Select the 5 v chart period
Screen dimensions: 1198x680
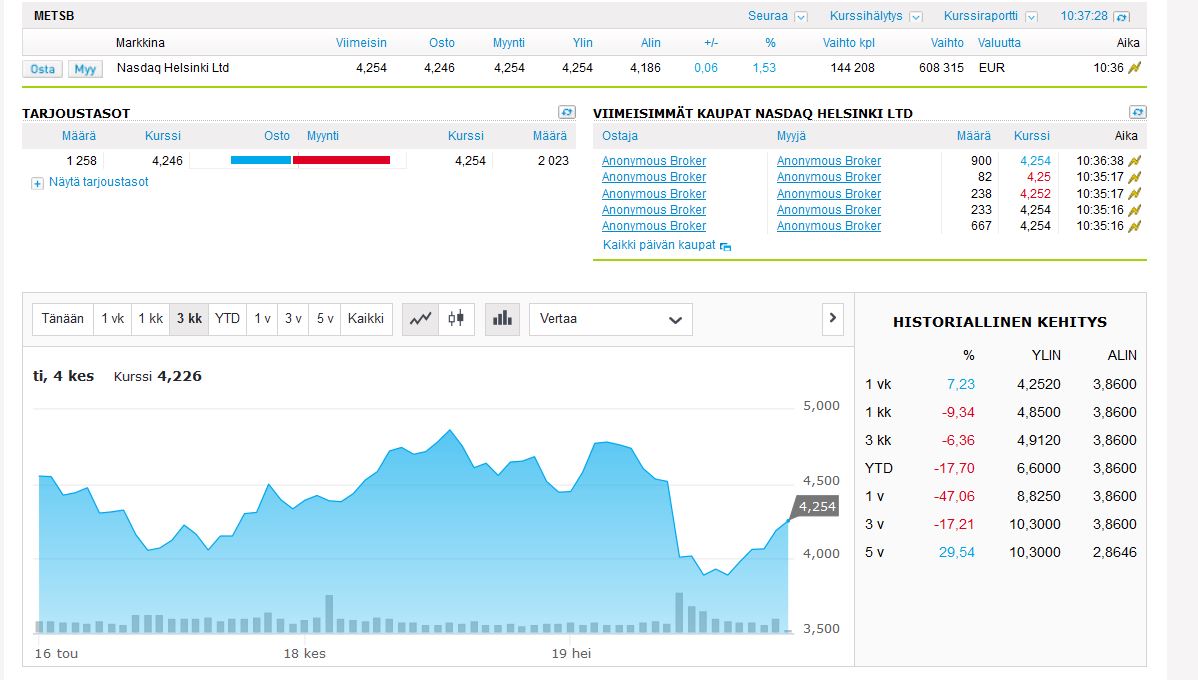pyautogui.click(x=325, y=319)
